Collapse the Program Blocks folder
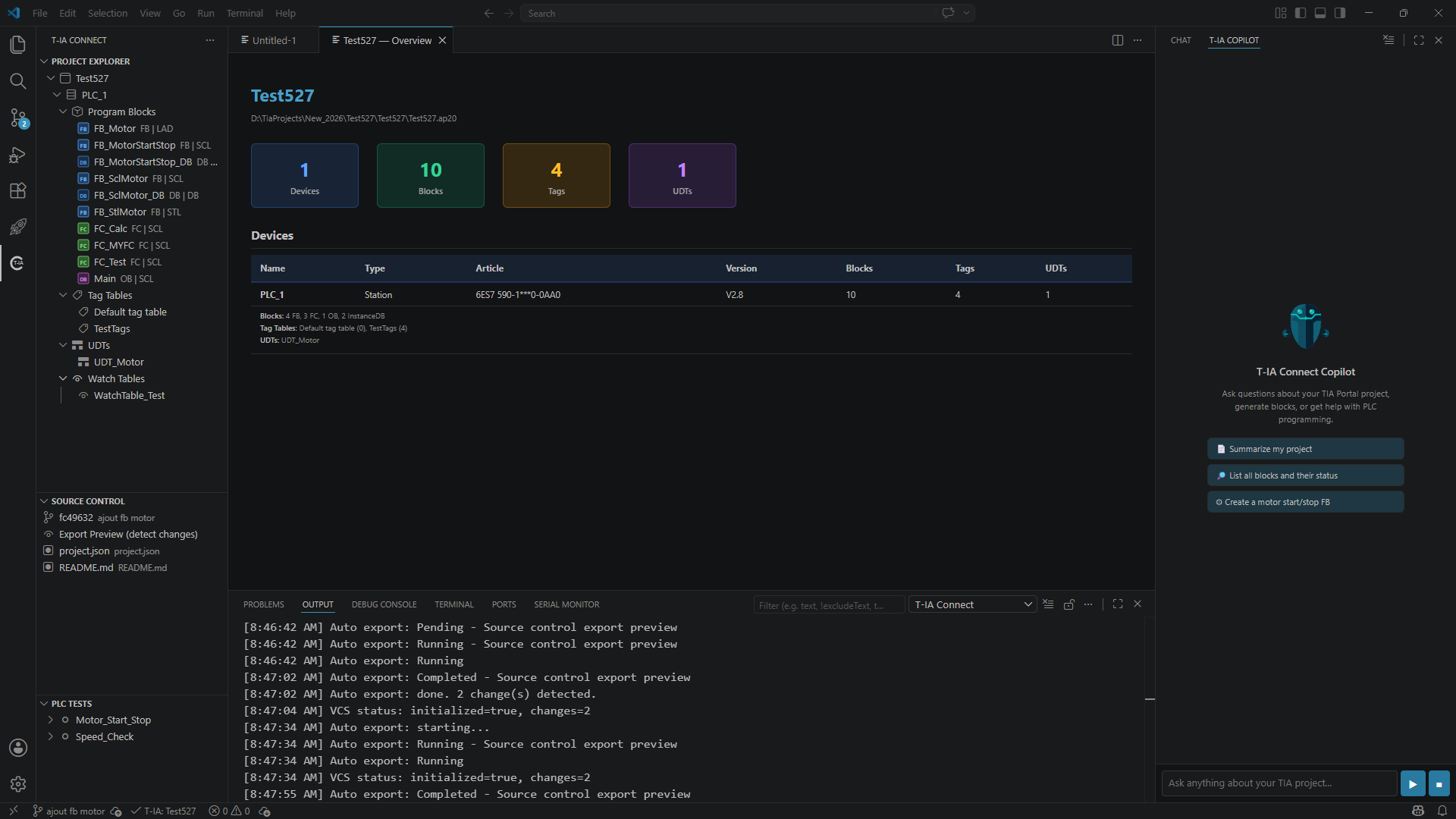Viewport: 1456px width, 819px height. pos(63,111)
